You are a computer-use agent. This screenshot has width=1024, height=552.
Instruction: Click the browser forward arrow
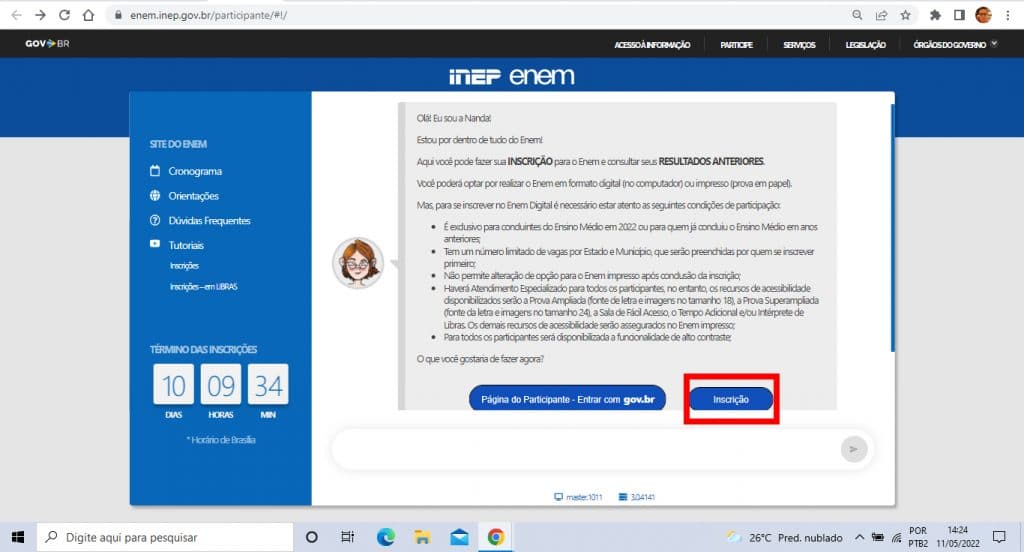[x=40, y=15]
